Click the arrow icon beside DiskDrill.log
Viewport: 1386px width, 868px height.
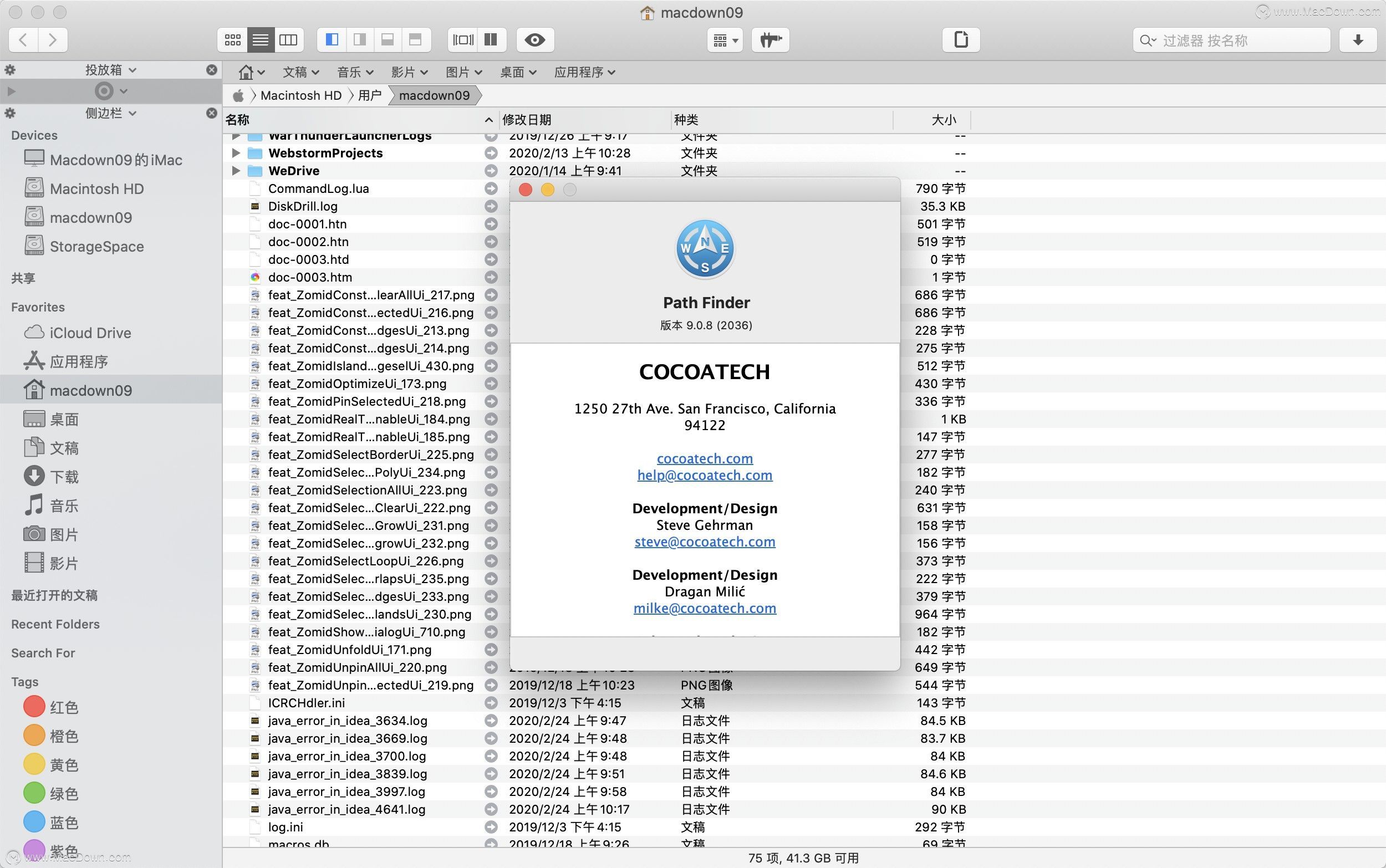coord(491,206)
